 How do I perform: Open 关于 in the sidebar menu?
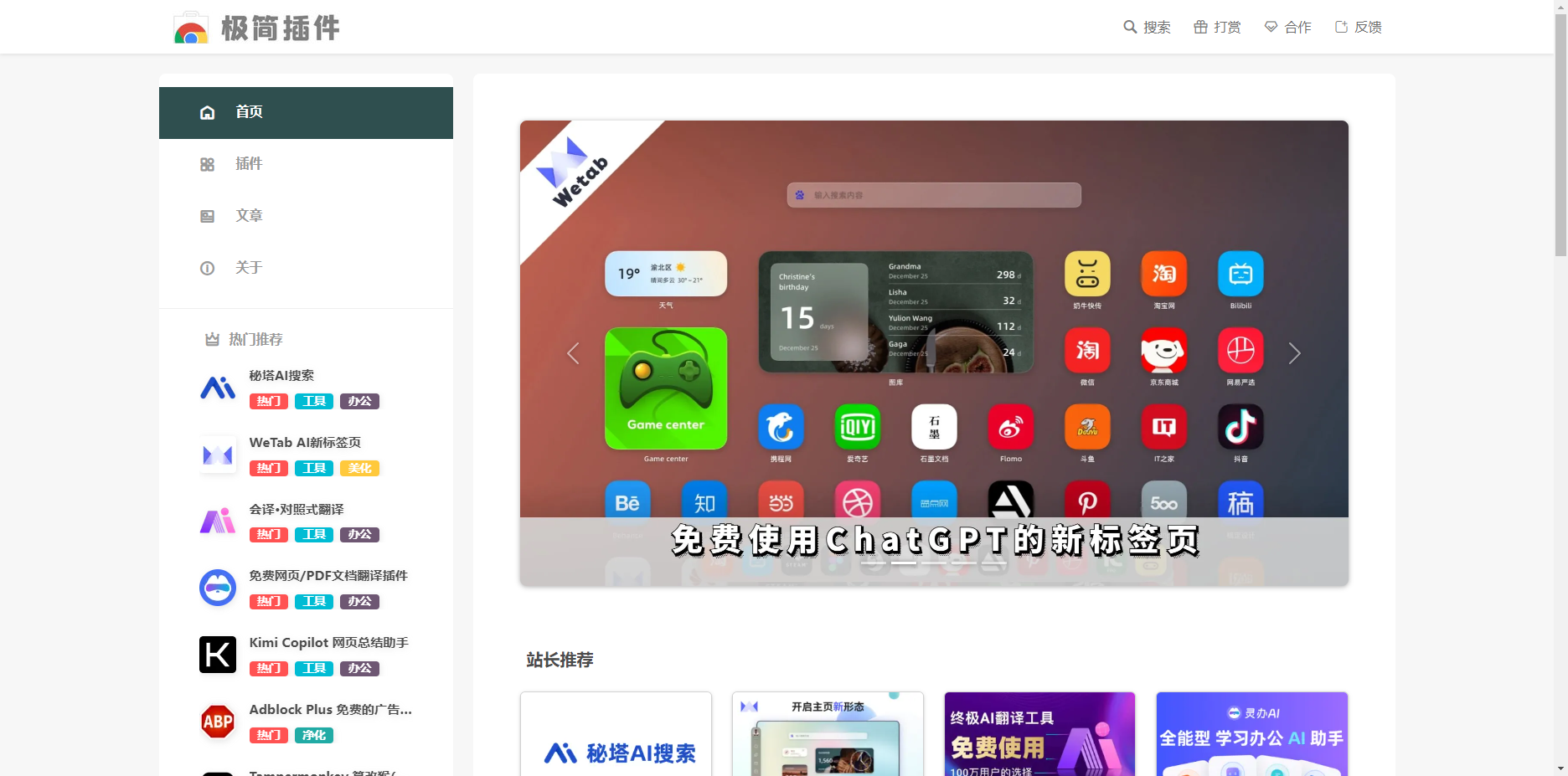(306, 268)
